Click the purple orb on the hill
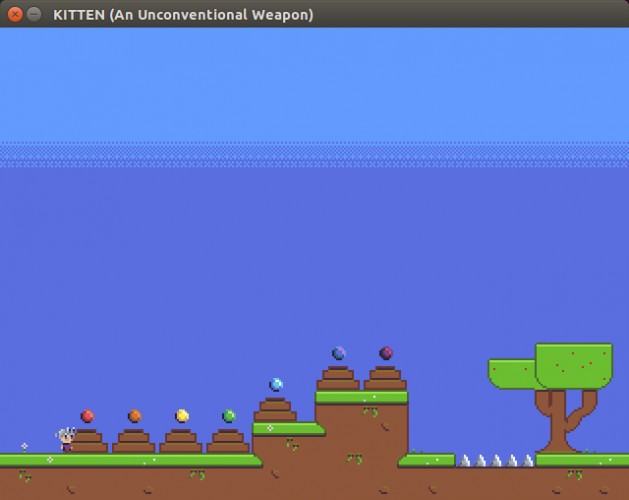Viewport: 629px width, 500px height. click(386, 353)
